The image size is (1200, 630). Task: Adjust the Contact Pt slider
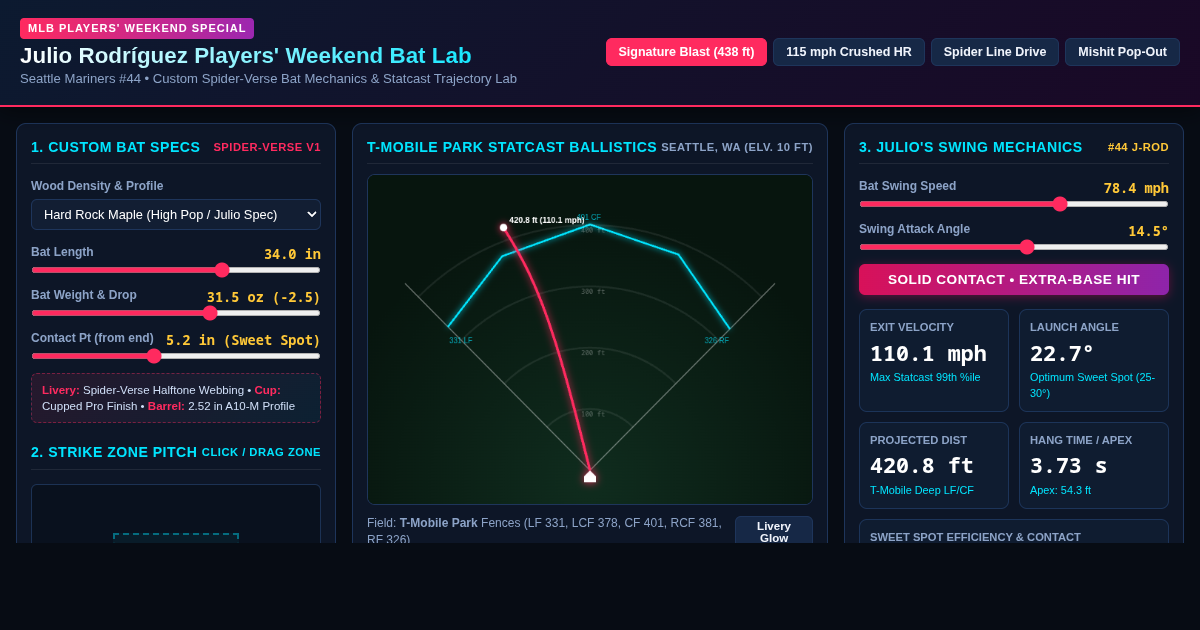176,356
